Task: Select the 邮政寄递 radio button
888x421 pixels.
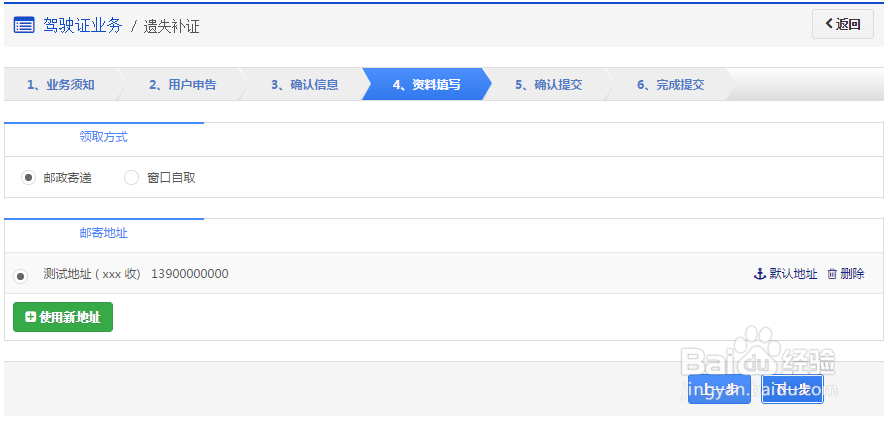Action: click(28, 177)
